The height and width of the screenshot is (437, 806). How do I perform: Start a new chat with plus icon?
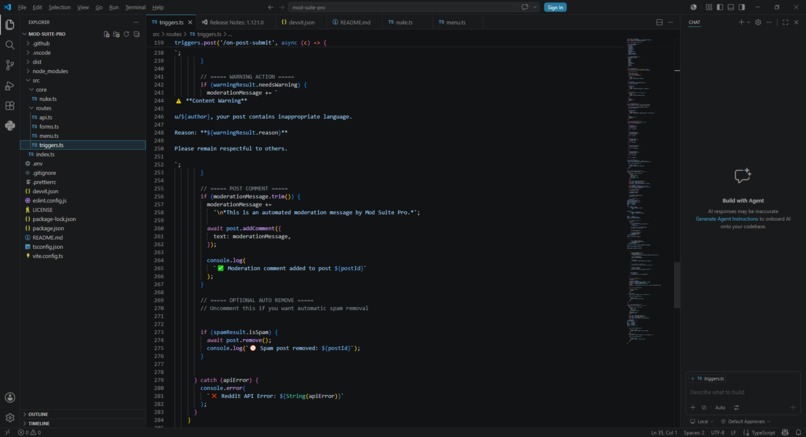[741, 22]
